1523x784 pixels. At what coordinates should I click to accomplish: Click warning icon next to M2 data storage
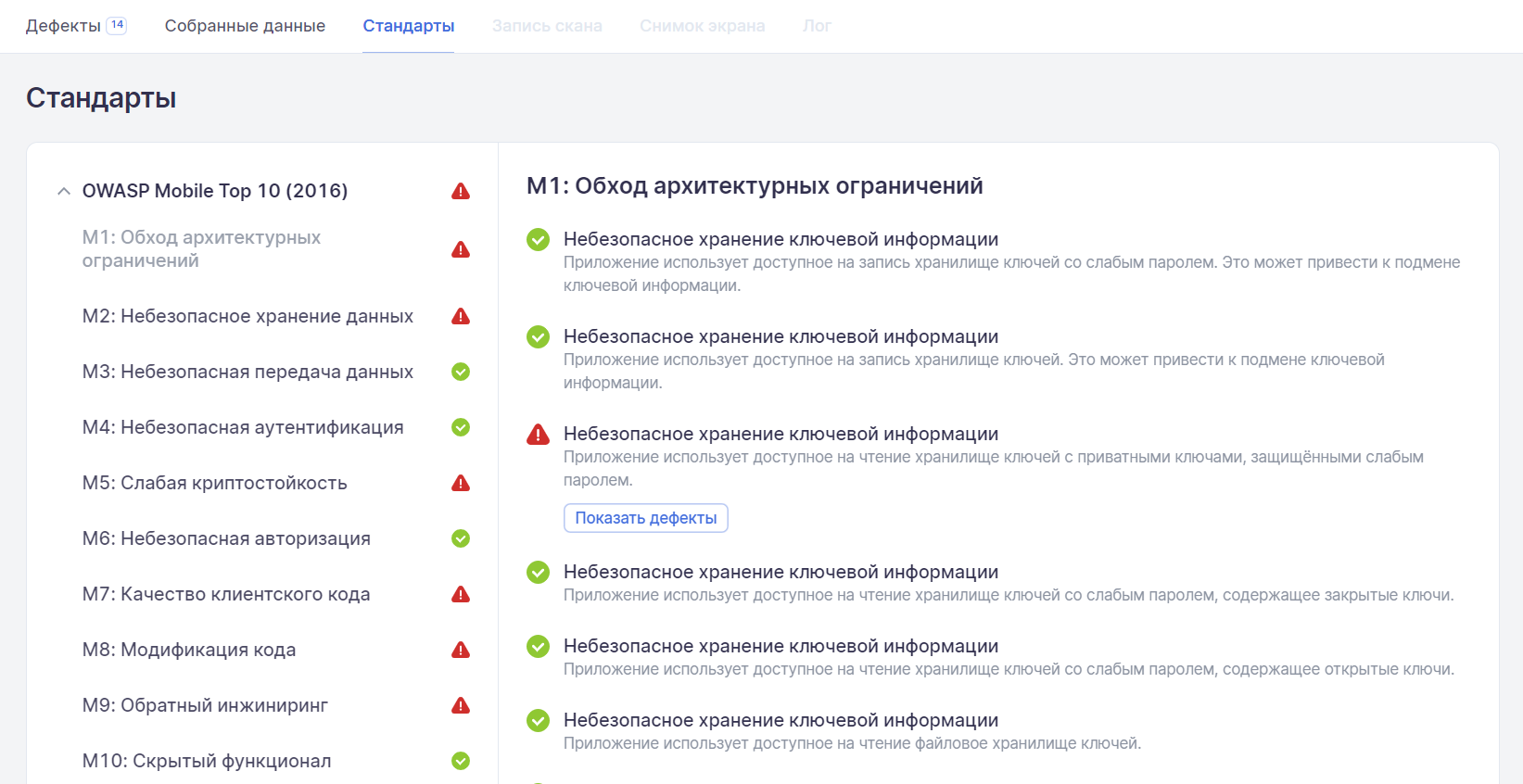pyautogui.click(x=461, y=317)
